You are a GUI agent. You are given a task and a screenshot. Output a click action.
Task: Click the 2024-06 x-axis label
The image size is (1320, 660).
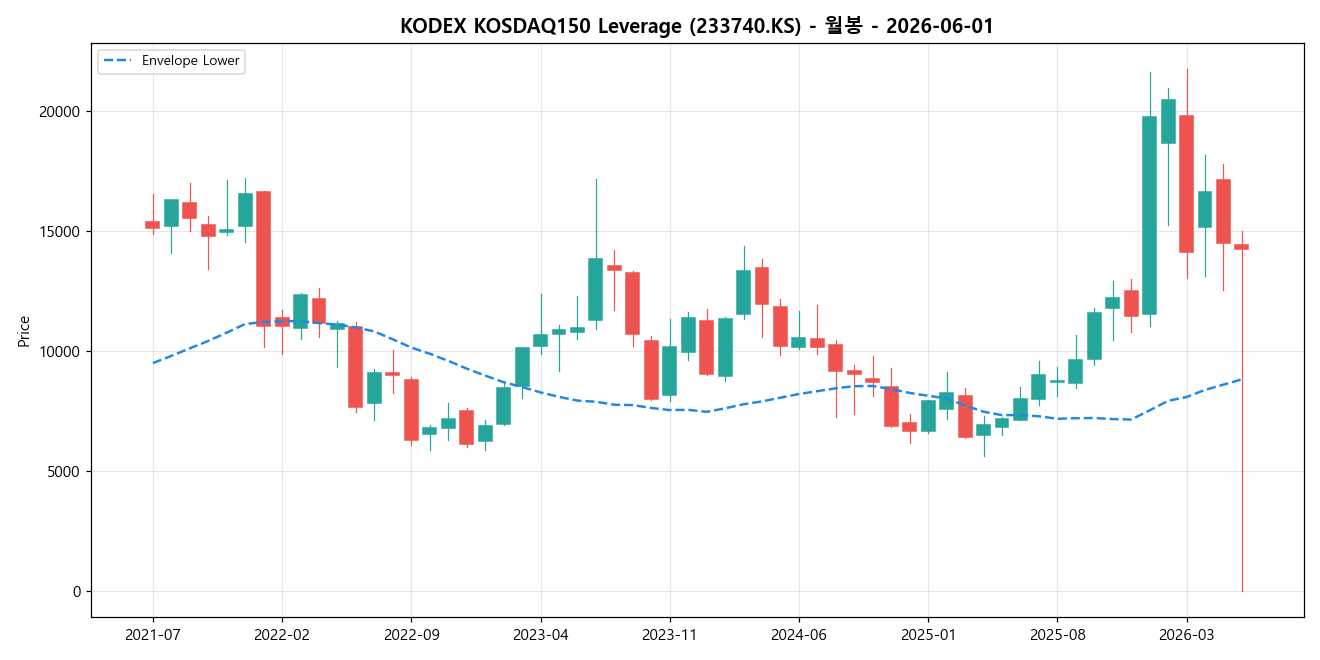pyautogui.click(x=799, y=634)
